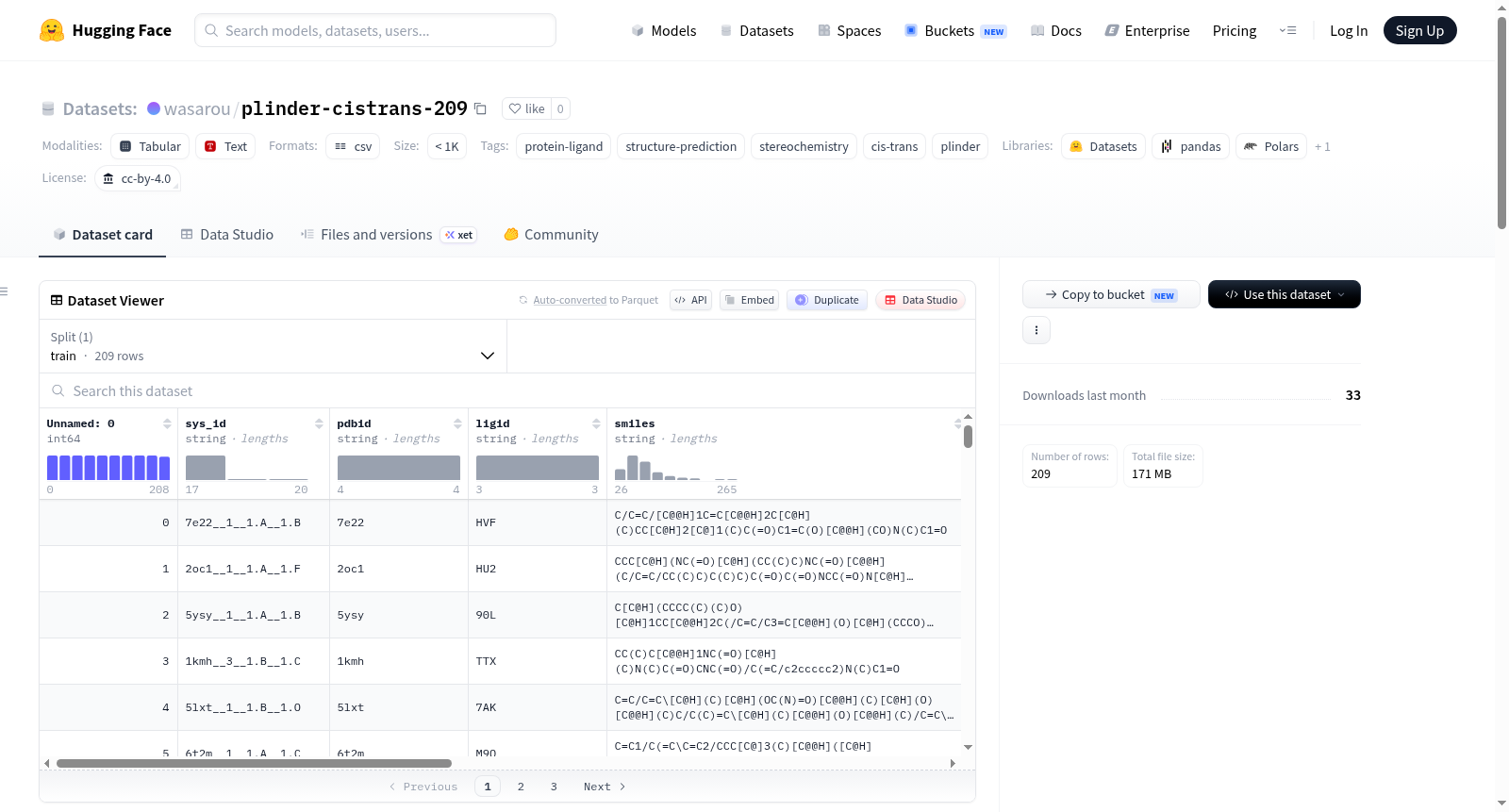Open Data Studio from viewer header
The width and height of the screenshot is (1509, 812).
(920, 300)
